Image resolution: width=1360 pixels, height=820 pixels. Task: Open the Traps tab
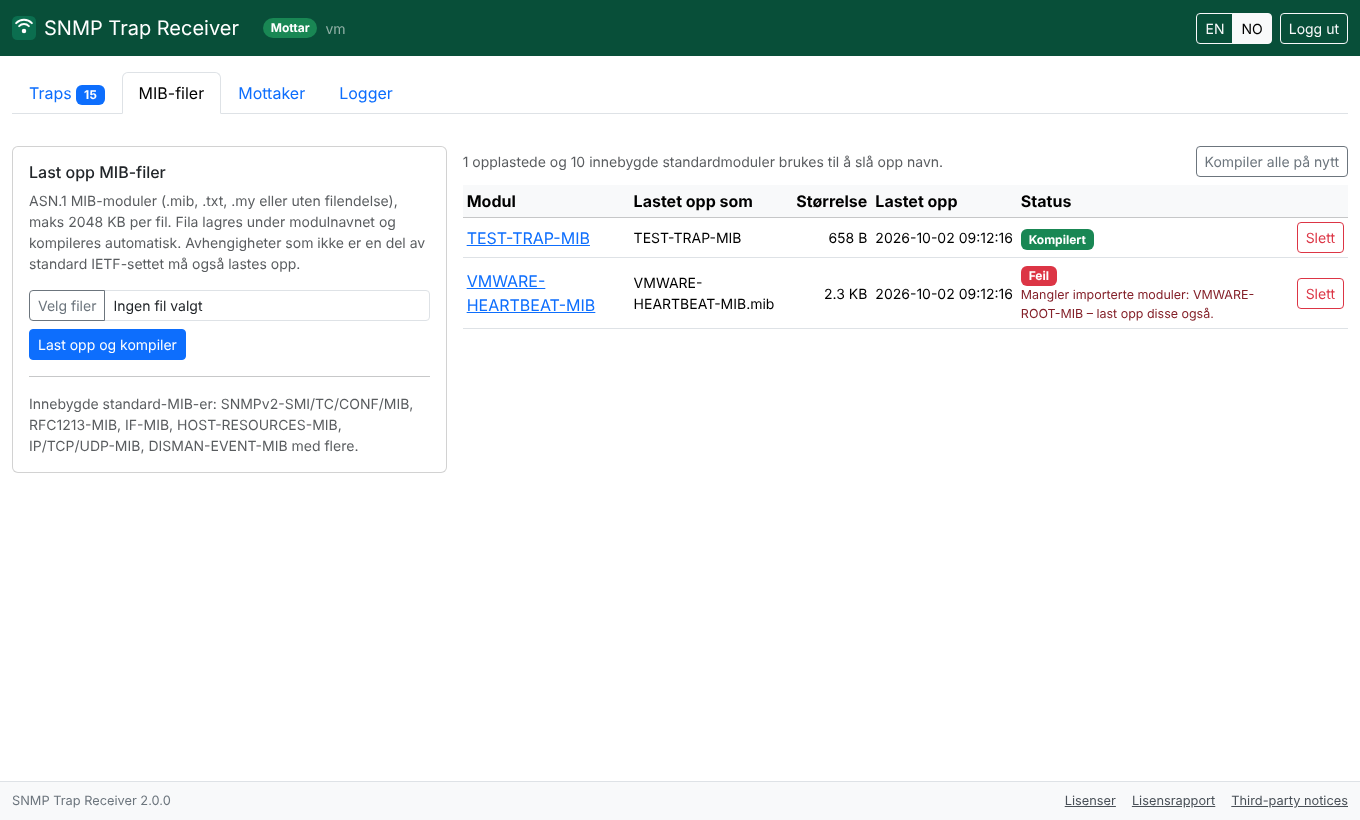point(66,93)
